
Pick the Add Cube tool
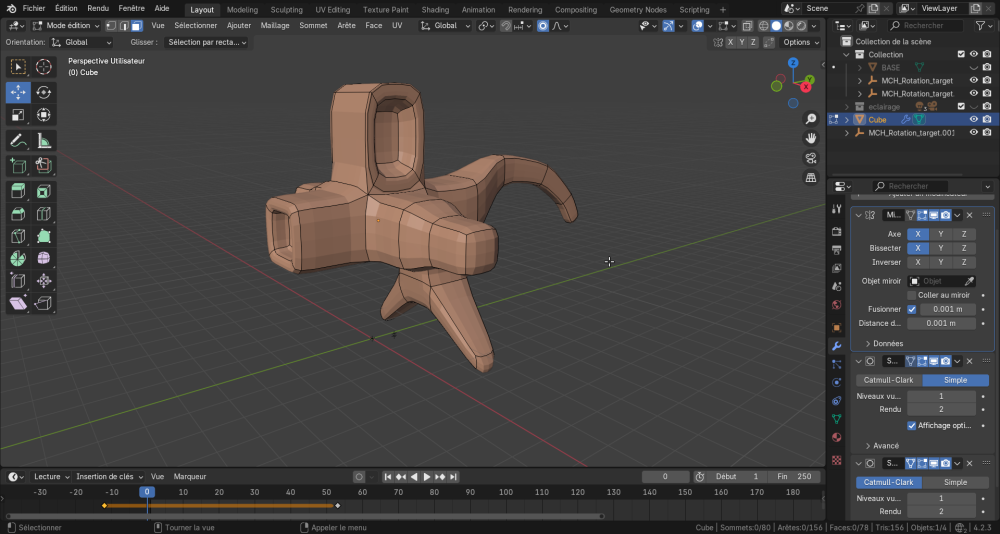pos(18,166)
